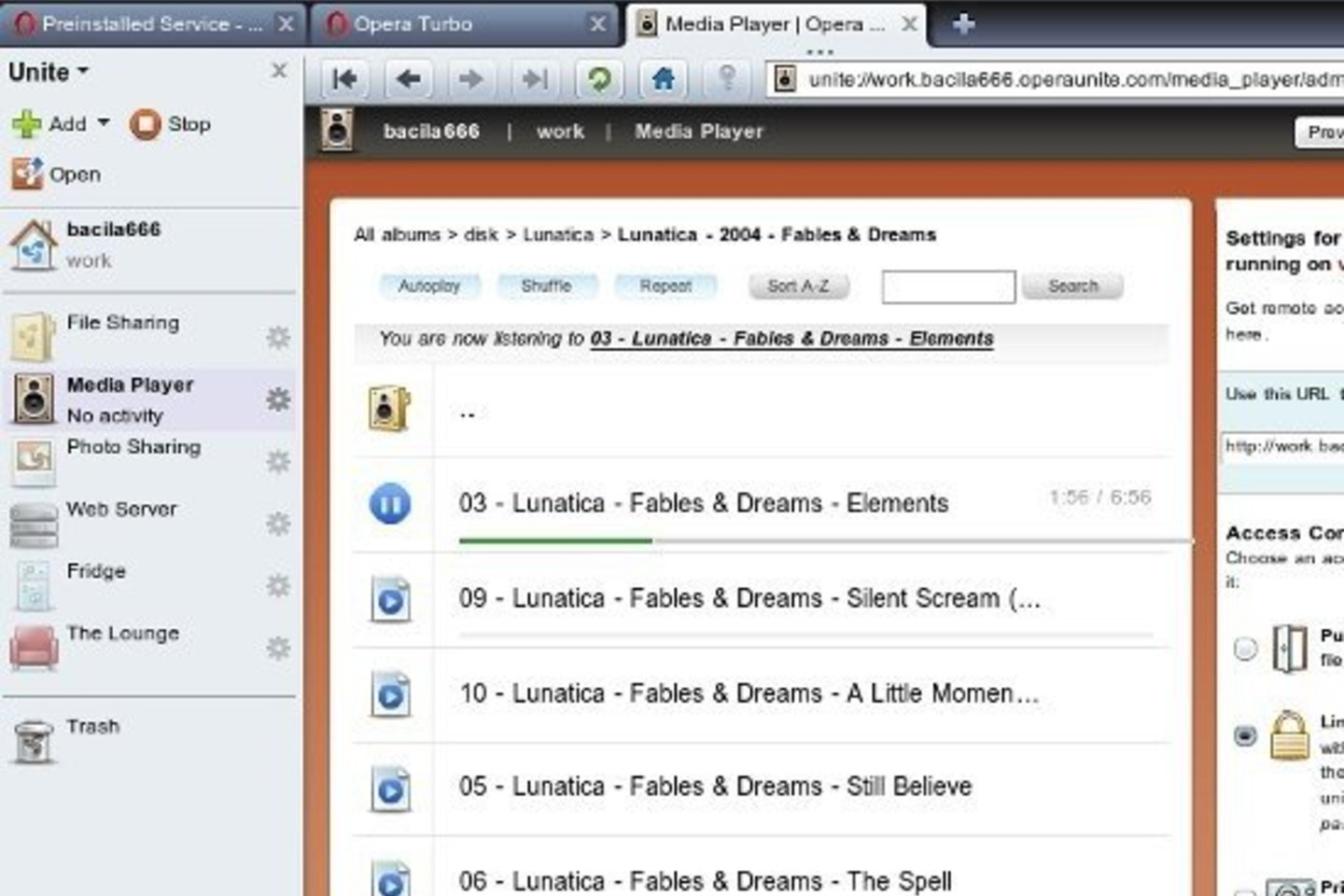Open Photo Sharing settings gear
Image resolution: width=1344 pixels, height=896 pixels.
278,461
